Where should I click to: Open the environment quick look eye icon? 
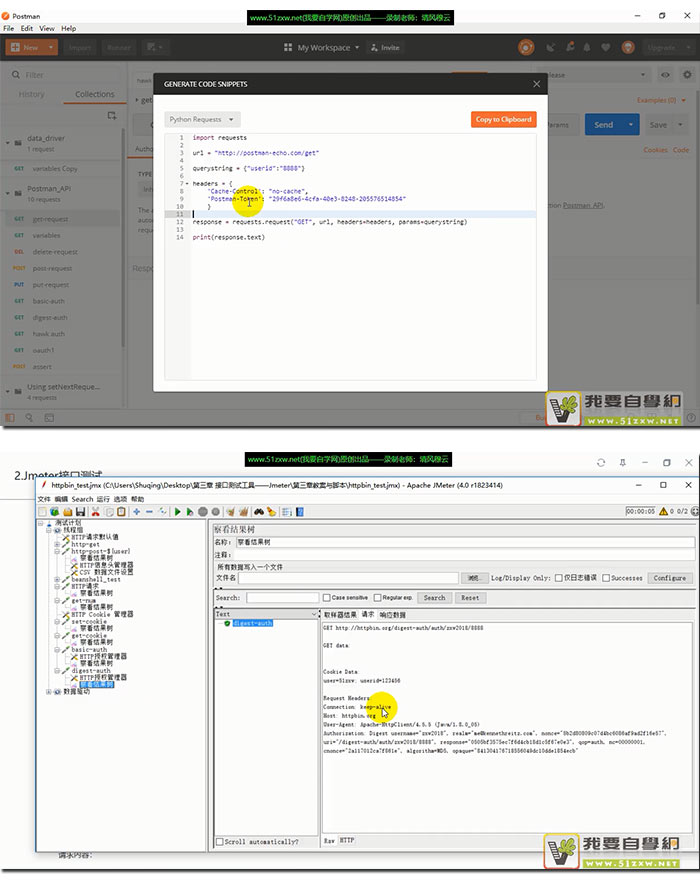[x=665, y=75]
